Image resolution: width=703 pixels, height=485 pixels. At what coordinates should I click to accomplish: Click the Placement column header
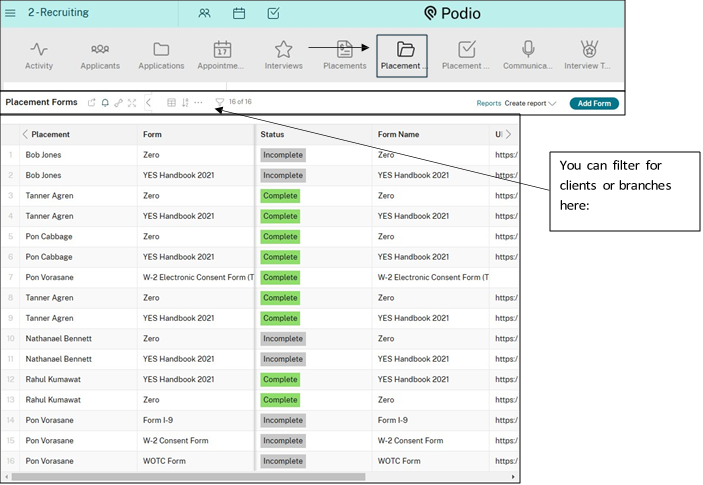[50, 134]
